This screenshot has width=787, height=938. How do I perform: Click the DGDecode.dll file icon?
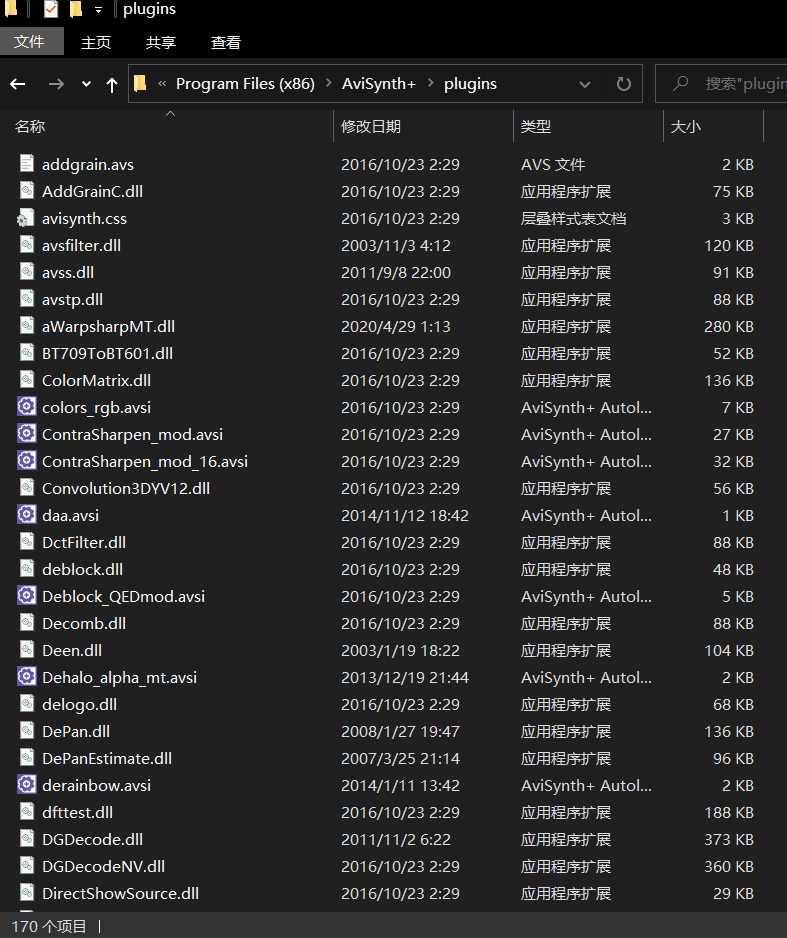coord(26,839)
